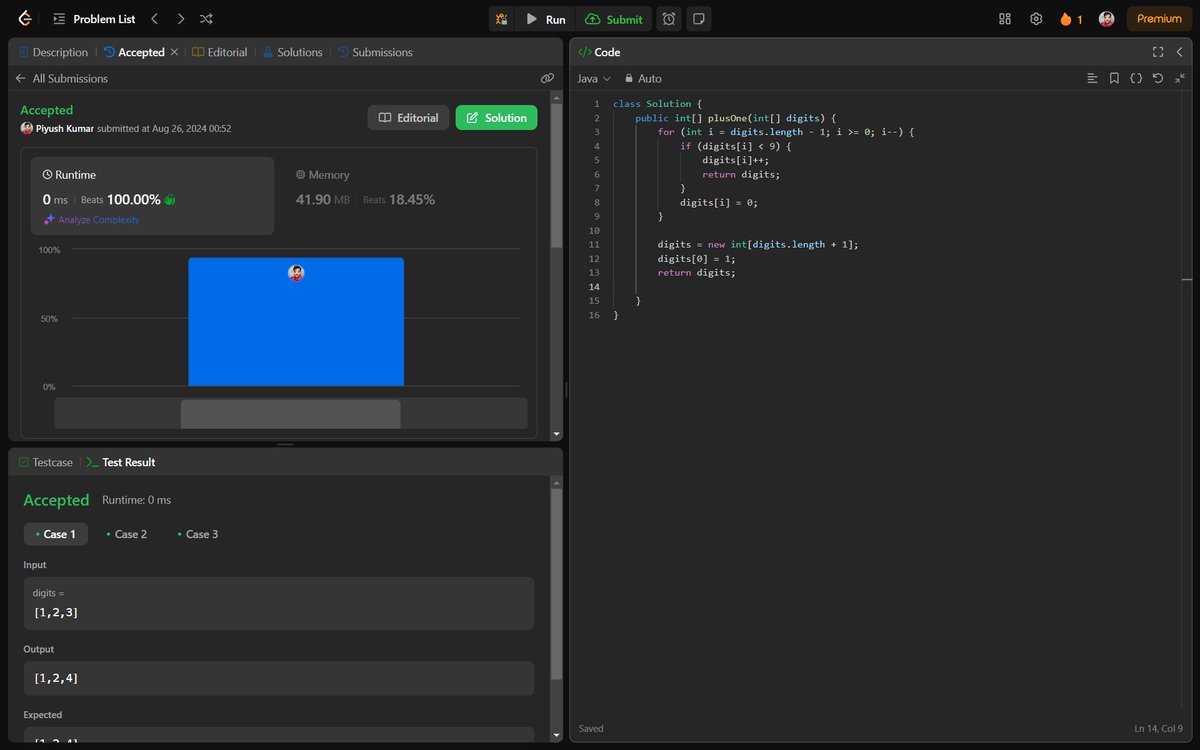Close the Accepted tab
This screenshot has width=1200, height=750.
[174, 52]
